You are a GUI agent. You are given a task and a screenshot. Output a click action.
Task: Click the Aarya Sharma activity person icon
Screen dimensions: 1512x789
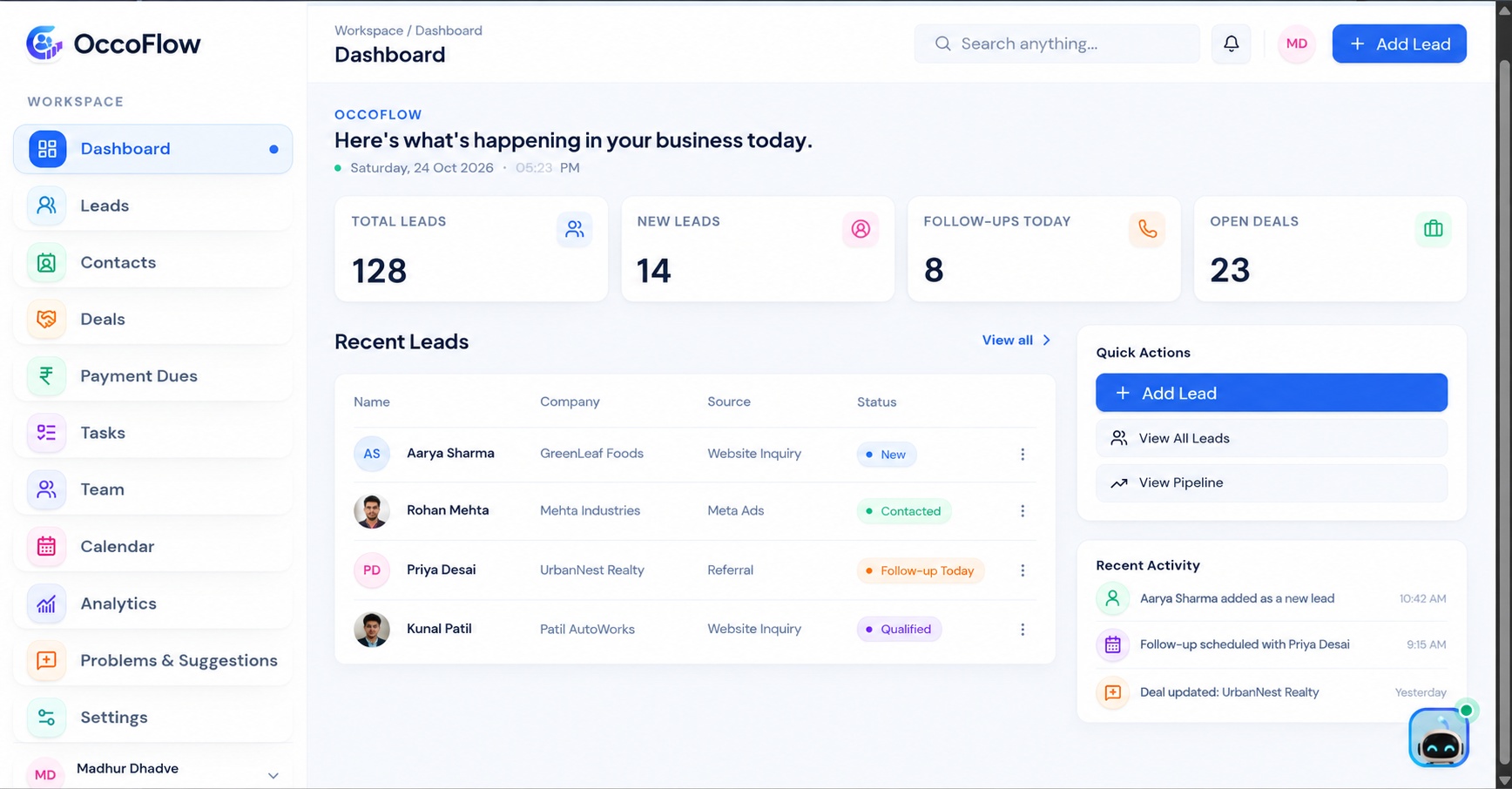click(1112, 598)
